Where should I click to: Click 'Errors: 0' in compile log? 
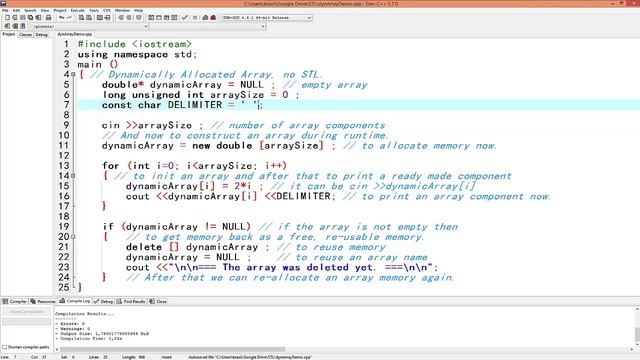tap(73, 324)
